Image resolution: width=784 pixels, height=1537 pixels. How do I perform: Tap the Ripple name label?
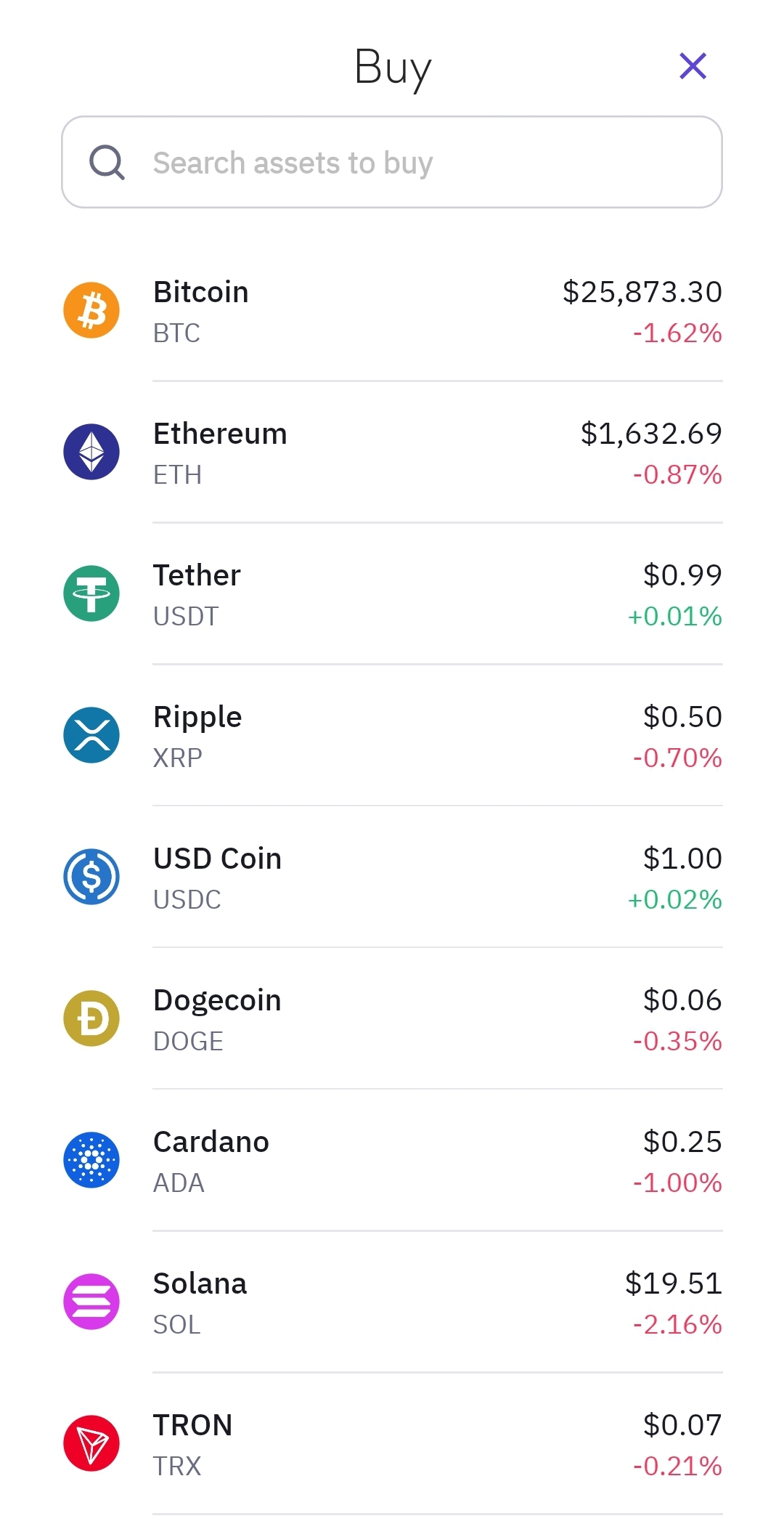point(197,717)
